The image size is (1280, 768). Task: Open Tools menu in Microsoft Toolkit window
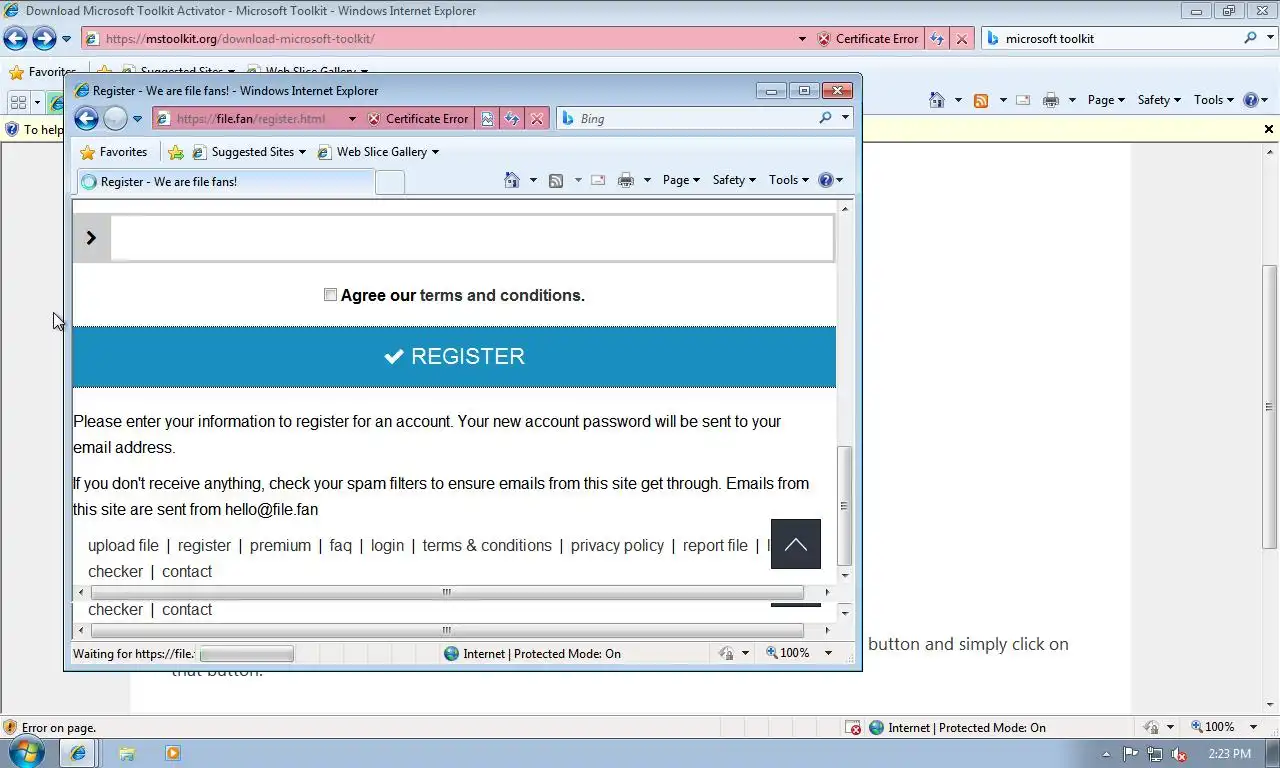(x=1214, y=100)
